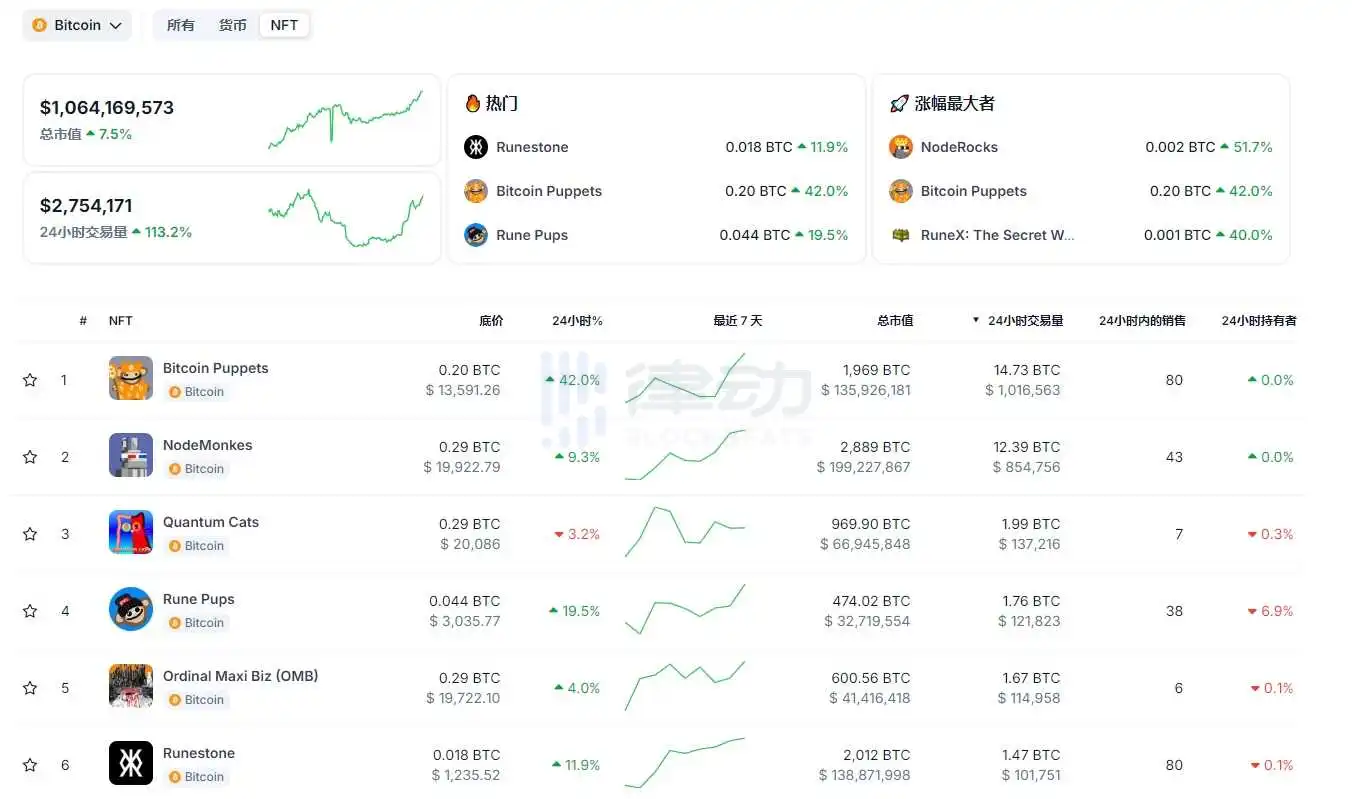View the 7-day sparkline chart for Bitcoin Puppets

[x=685, y=378]
